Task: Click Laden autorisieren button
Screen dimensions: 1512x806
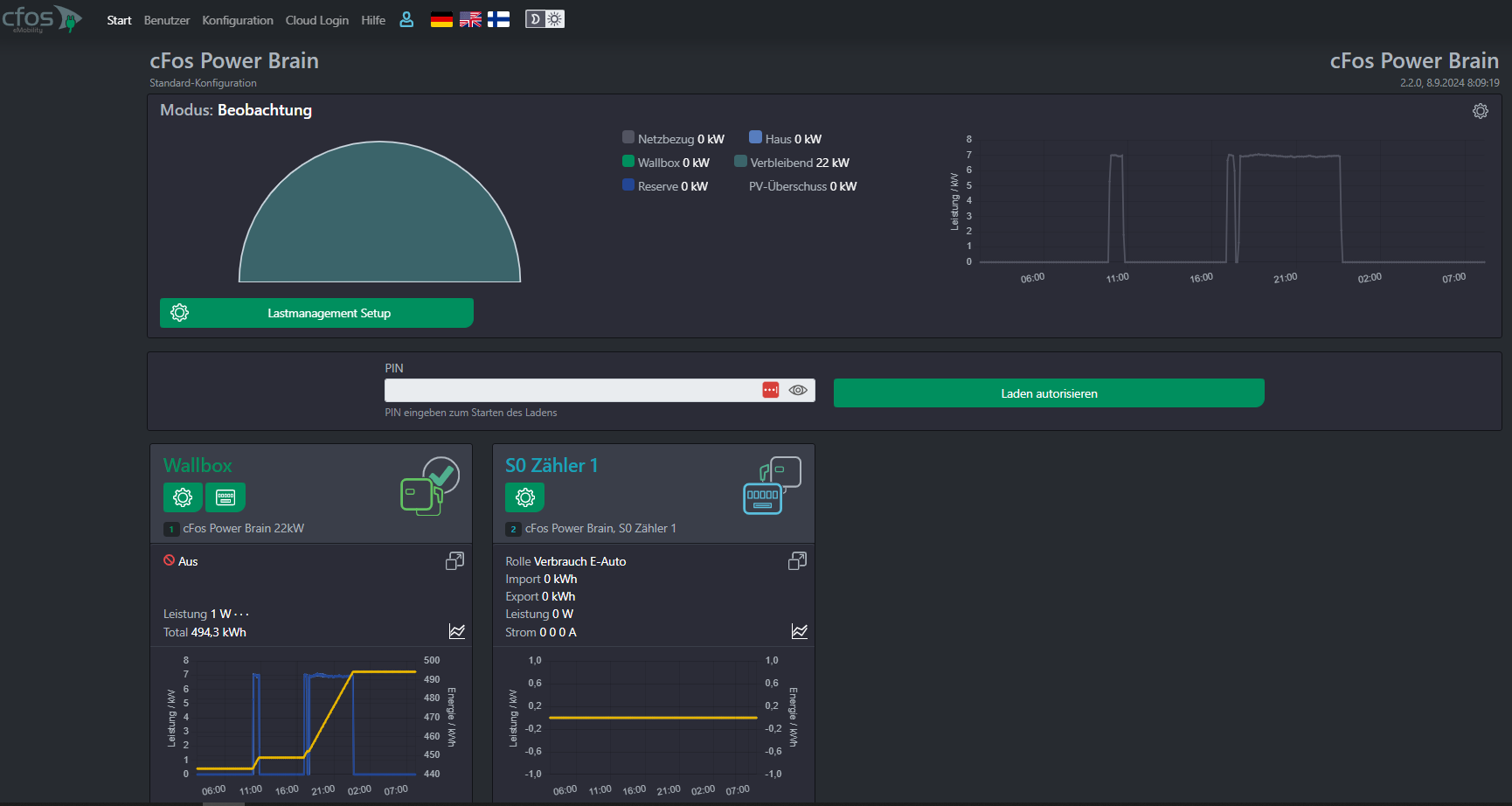Action: coord(1049,393)
